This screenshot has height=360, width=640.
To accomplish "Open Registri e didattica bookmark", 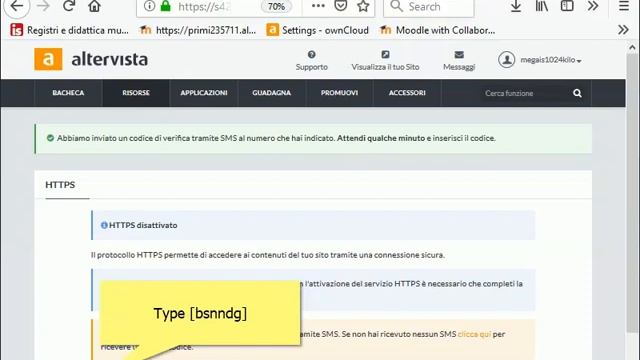I will click(69, 30).
